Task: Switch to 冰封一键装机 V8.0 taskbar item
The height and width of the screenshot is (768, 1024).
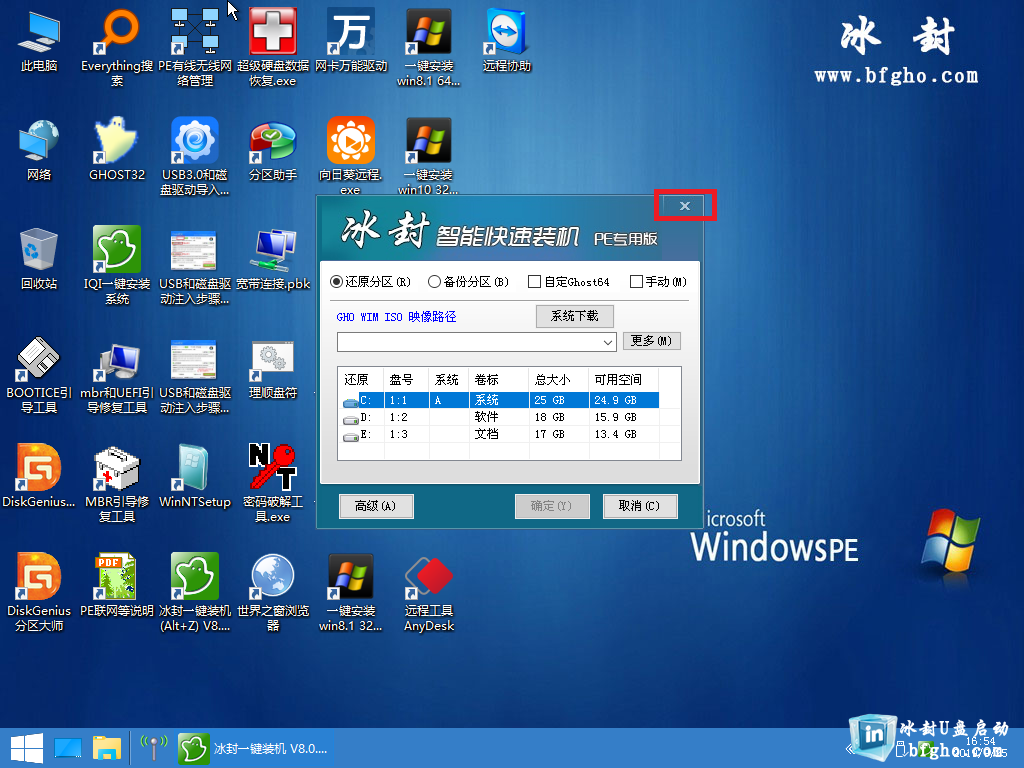Action: pos(255,748)
